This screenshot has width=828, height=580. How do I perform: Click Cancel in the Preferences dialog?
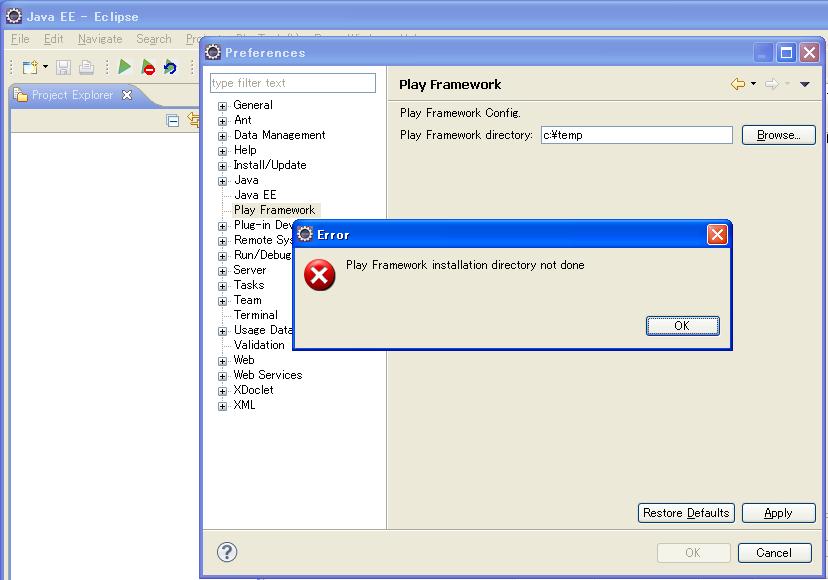[774, 553]
